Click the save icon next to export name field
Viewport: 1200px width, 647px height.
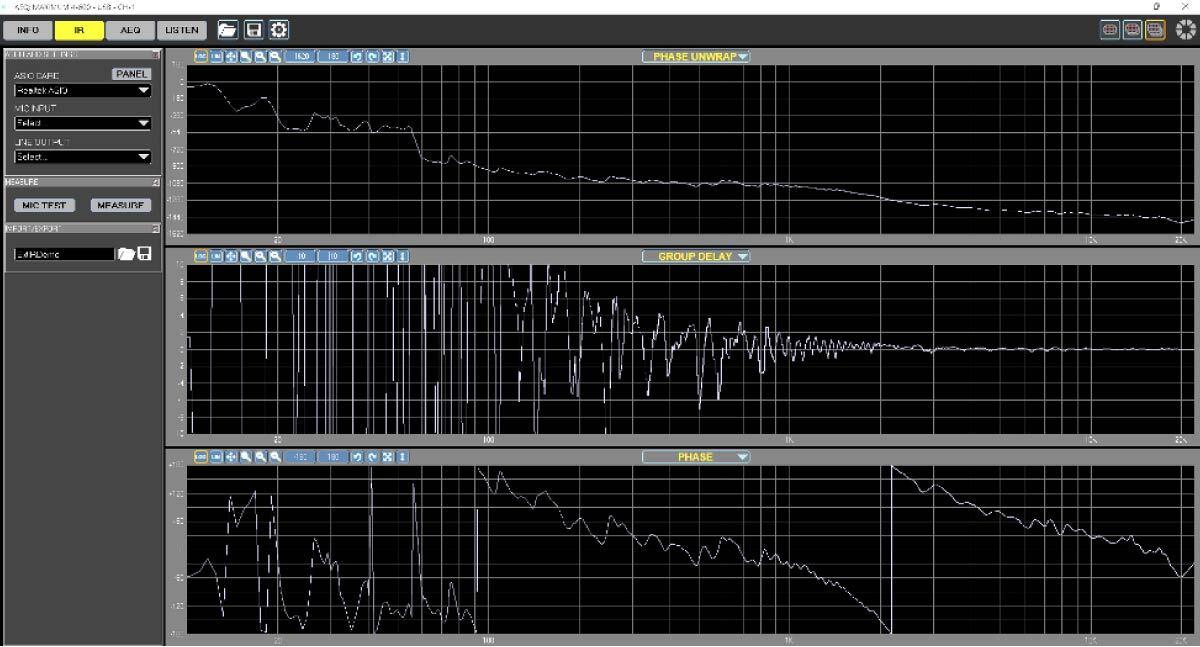click(145, 254)
